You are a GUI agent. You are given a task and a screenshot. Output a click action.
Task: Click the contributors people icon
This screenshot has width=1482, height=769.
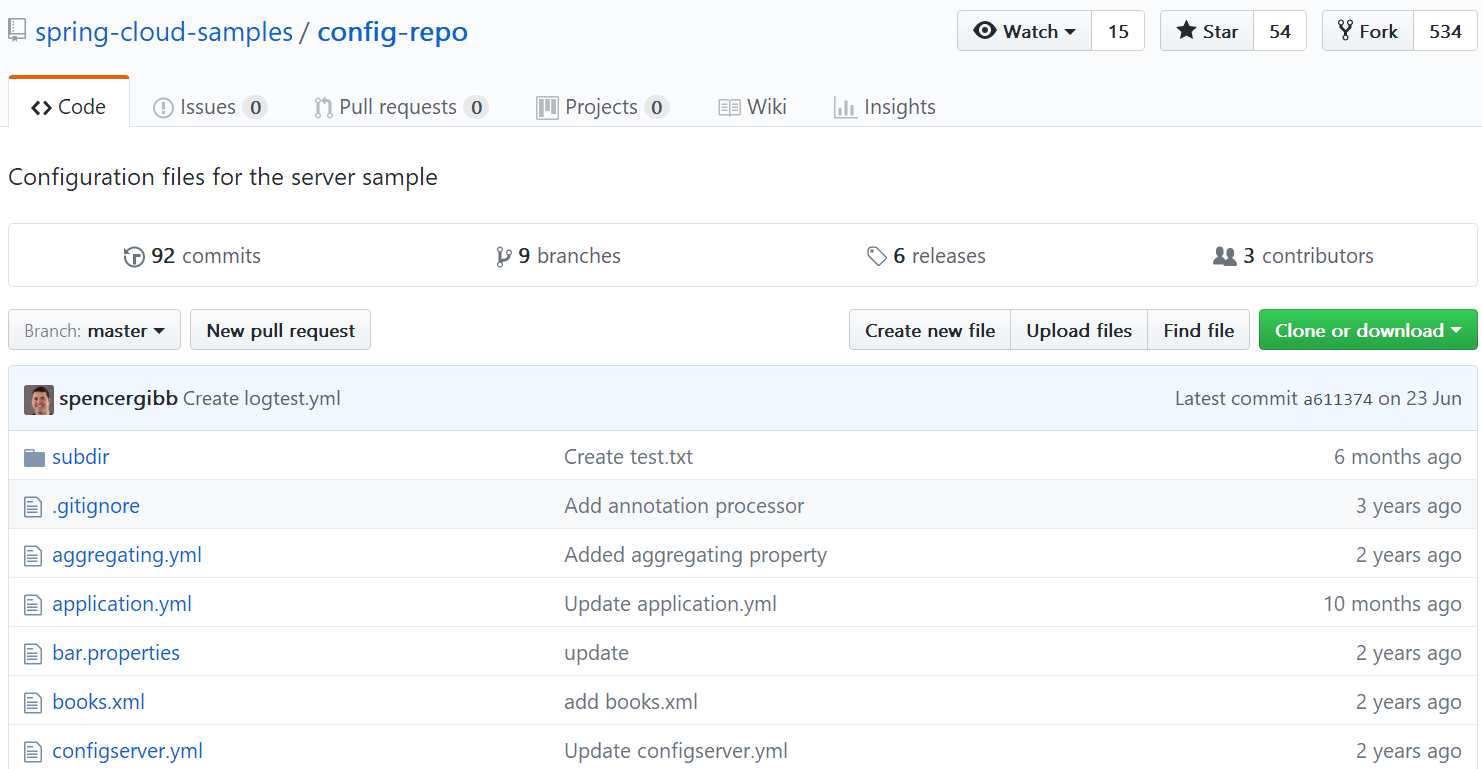tap(1224, 257)
